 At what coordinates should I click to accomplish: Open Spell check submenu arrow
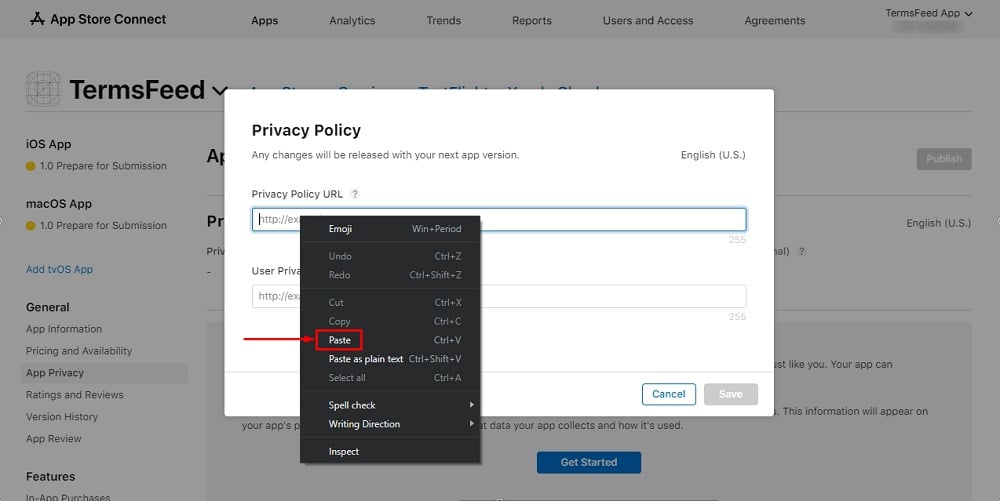pos(471,405)
